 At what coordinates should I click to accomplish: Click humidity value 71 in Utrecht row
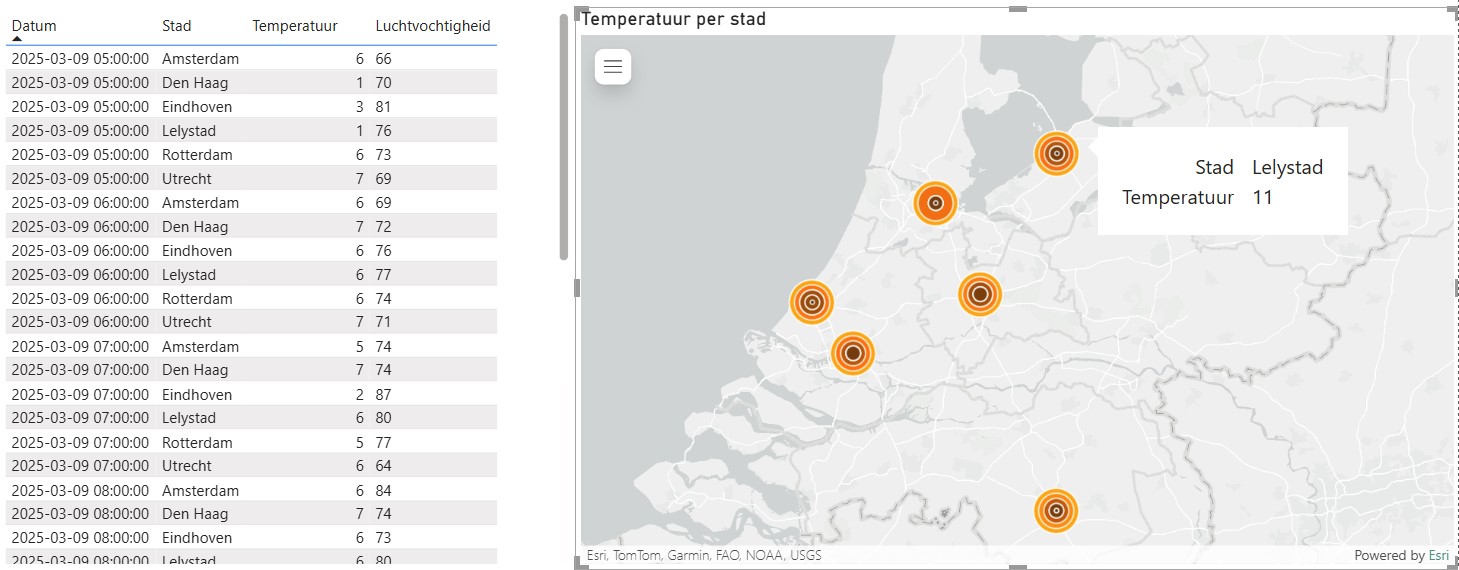383,322
